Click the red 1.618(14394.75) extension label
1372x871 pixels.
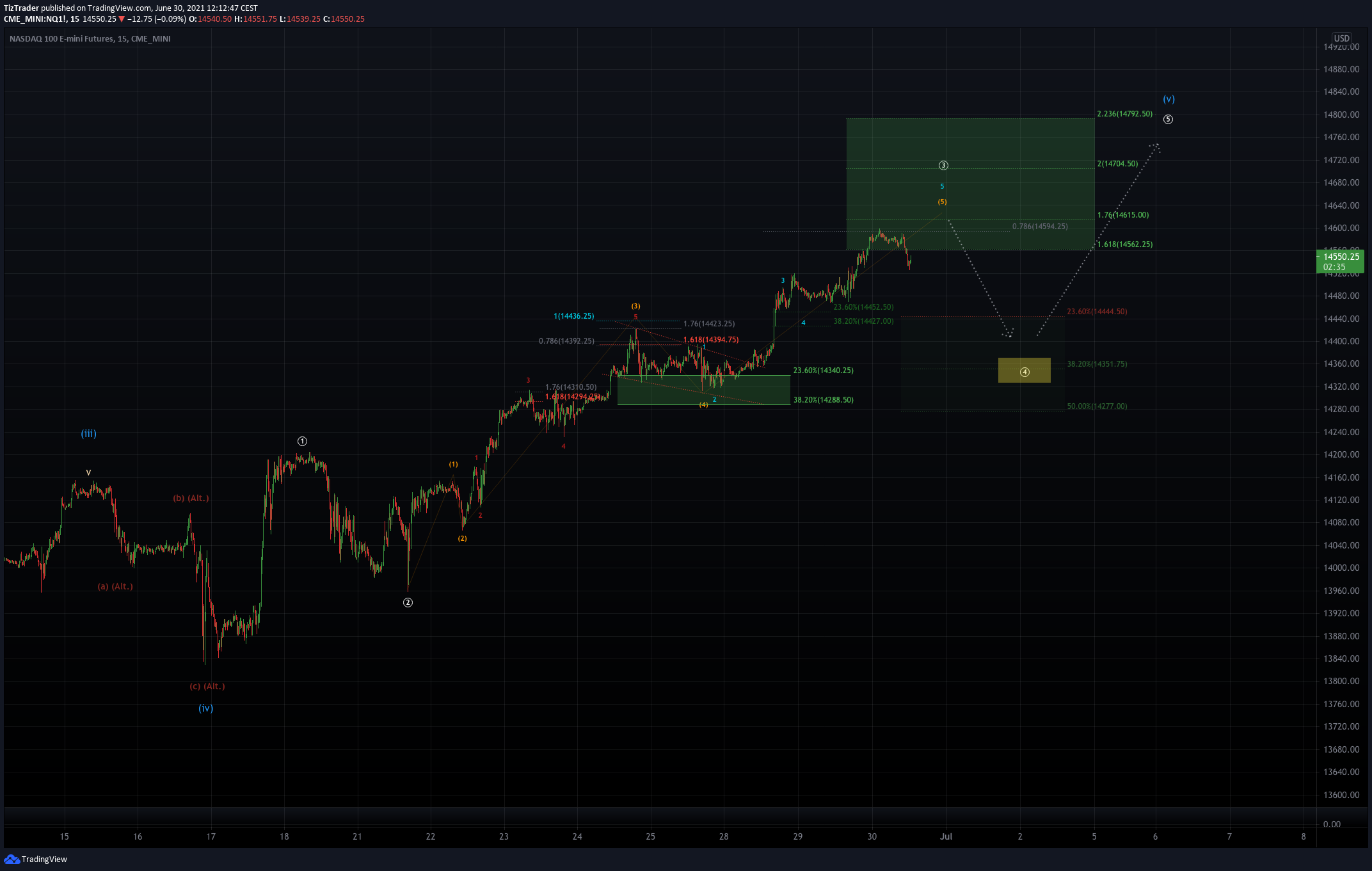pos(710,340)
